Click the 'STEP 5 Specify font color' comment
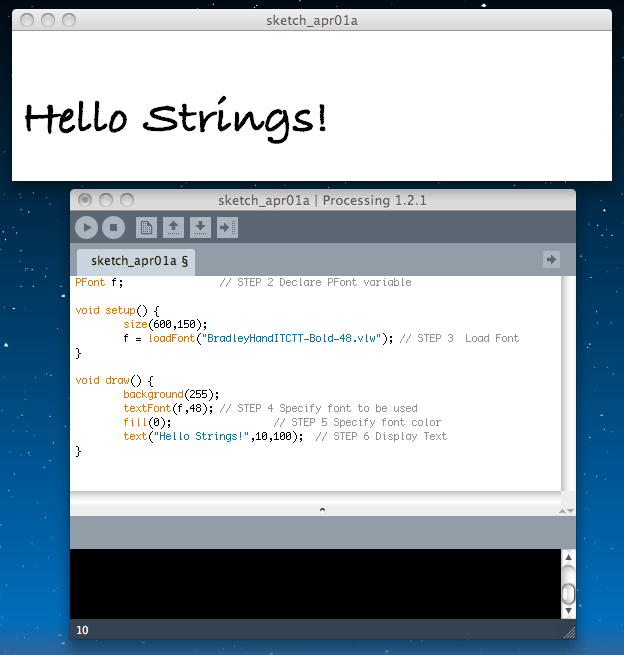The image size is (624, 655). click(357, 422)
